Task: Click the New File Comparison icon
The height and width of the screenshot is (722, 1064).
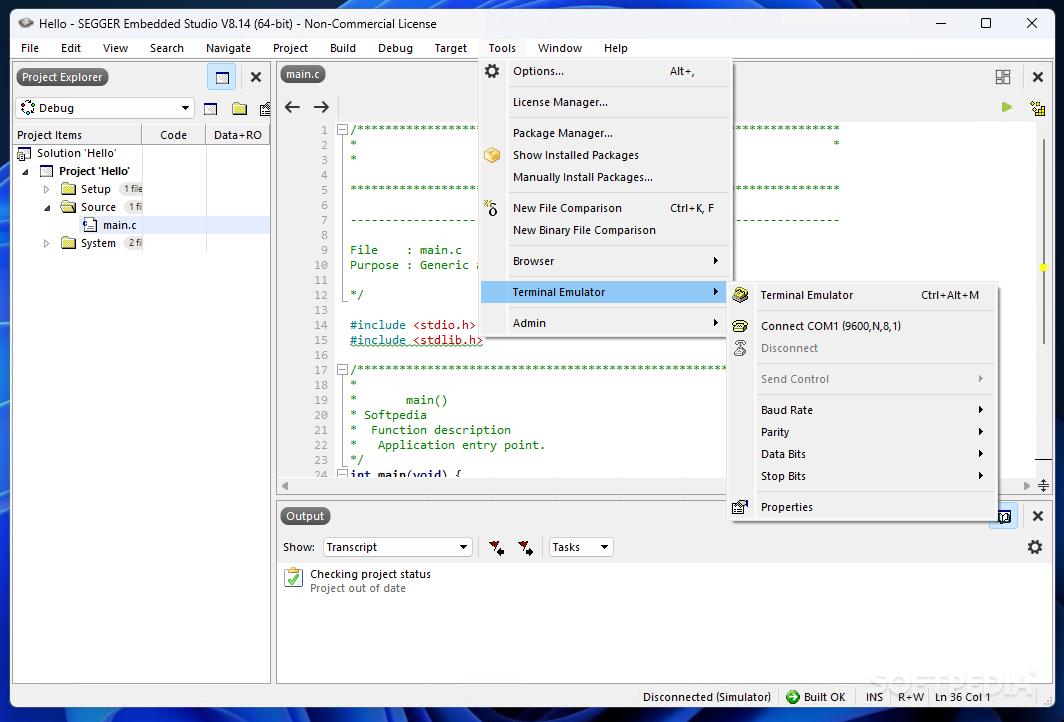Action: [491, 208]
